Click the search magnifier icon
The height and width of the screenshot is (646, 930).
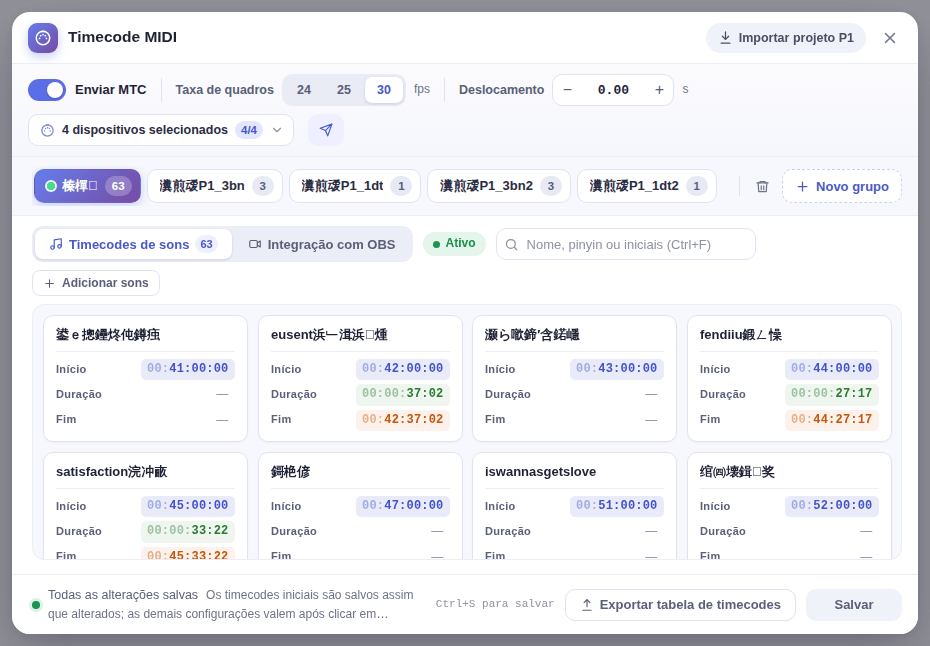[511, 244]
